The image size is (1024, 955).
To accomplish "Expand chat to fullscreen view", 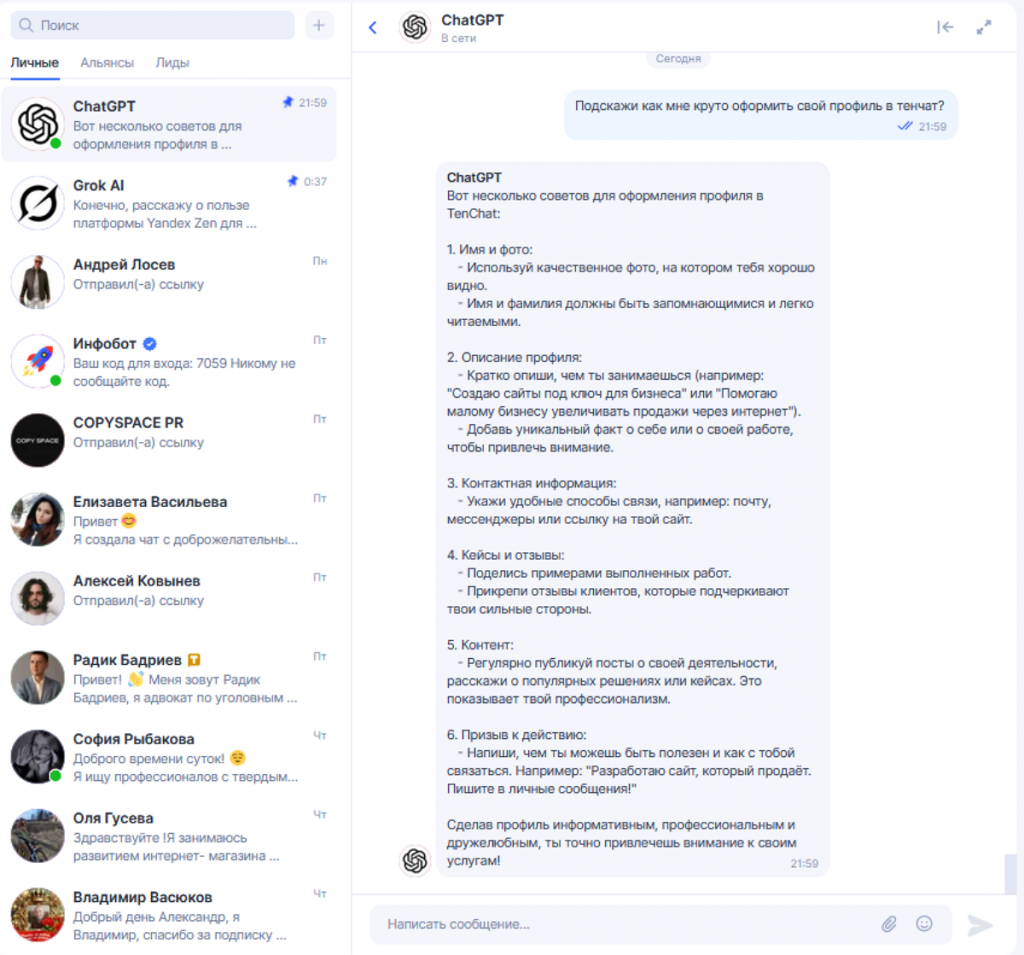I will 984,27.
